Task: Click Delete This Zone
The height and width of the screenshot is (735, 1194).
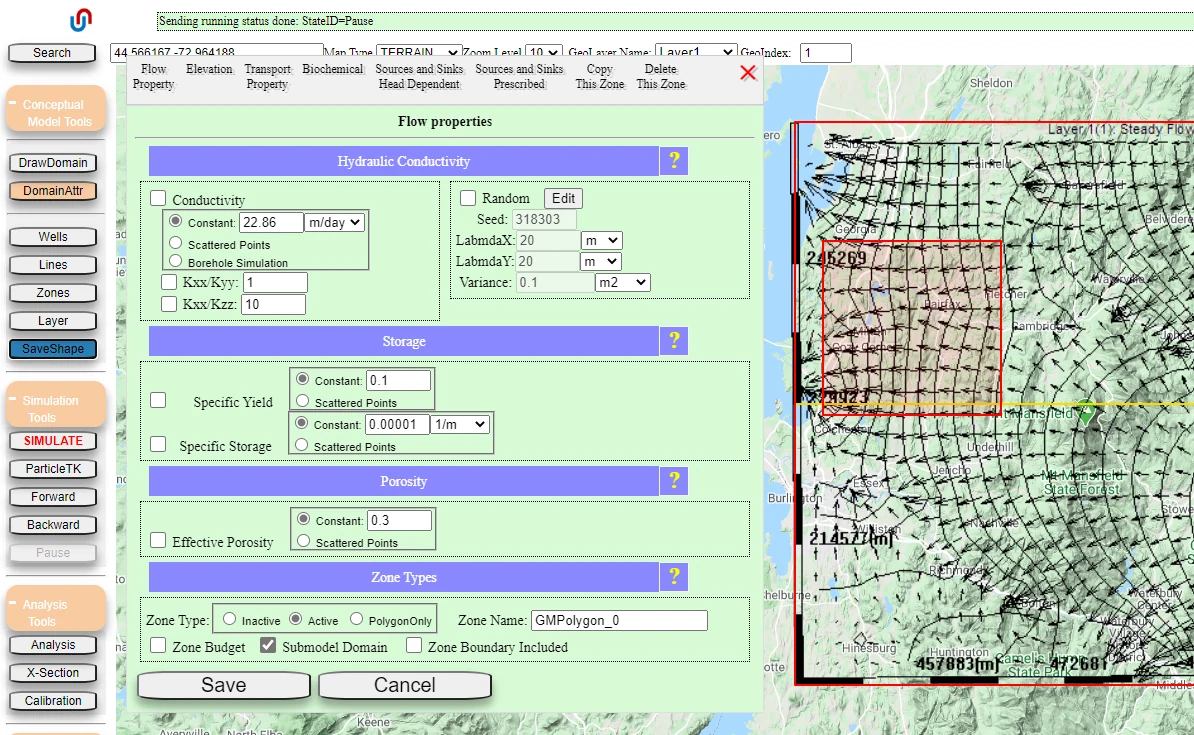Action: [x=661, y=76]
